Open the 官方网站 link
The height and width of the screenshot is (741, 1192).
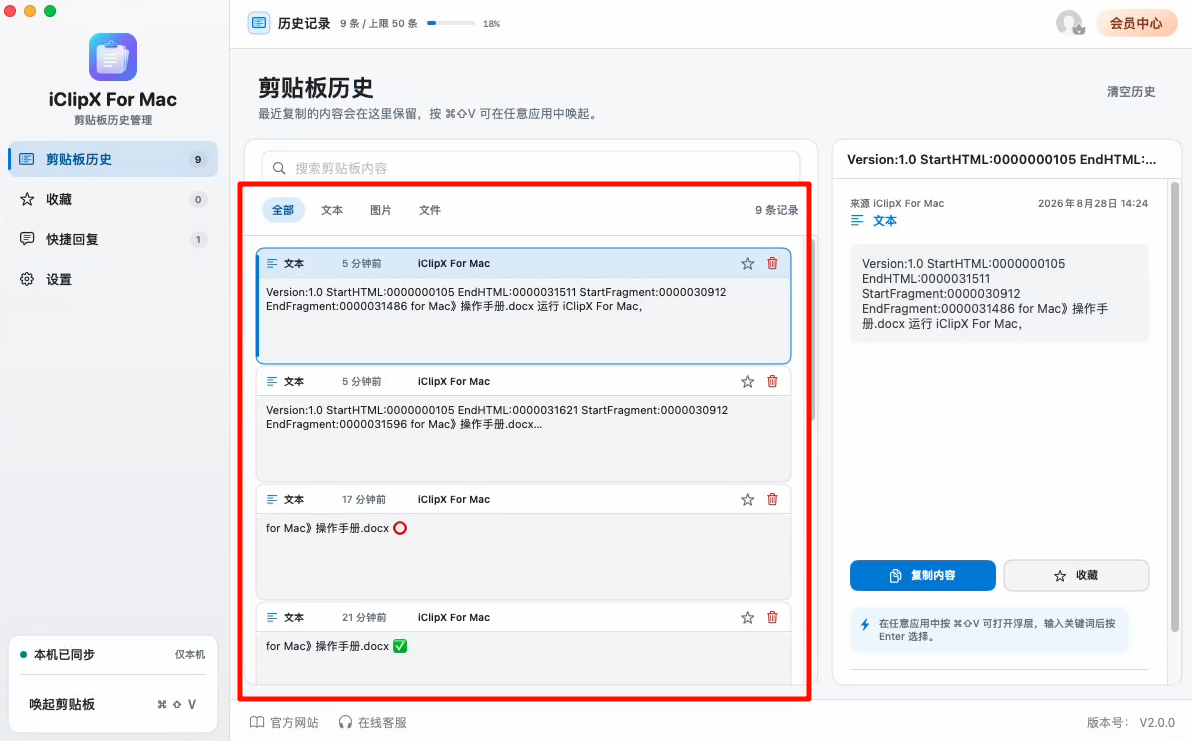[284, 722]
